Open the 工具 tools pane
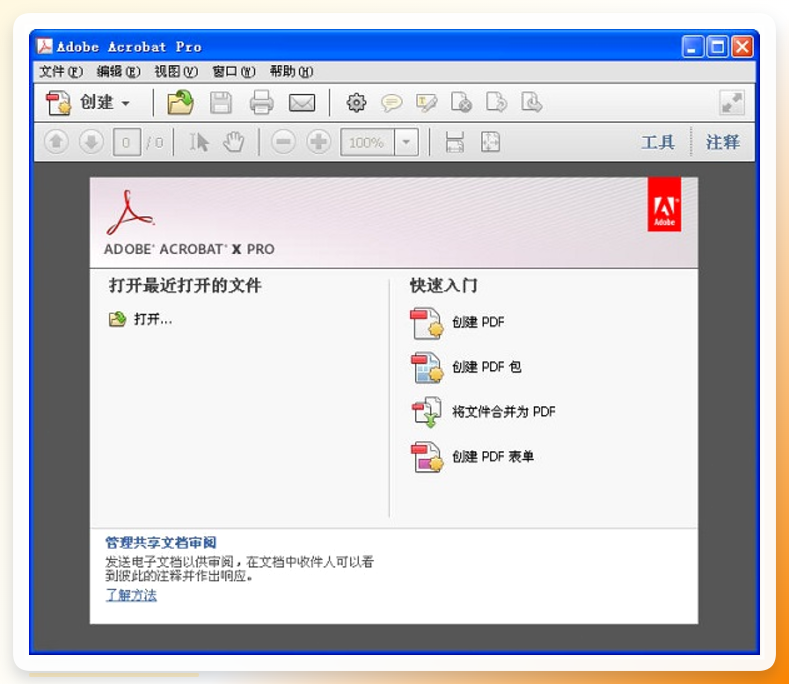 click(658, 142)
